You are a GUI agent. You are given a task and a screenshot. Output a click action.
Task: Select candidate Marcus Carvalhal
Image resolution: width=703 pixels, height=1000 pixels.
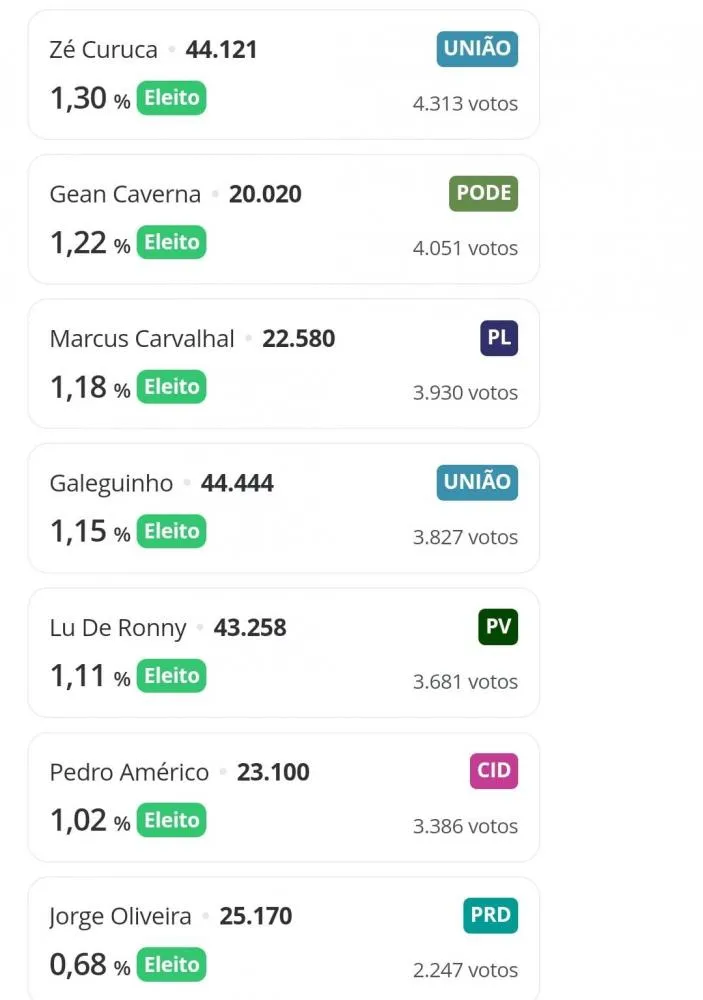142,339
